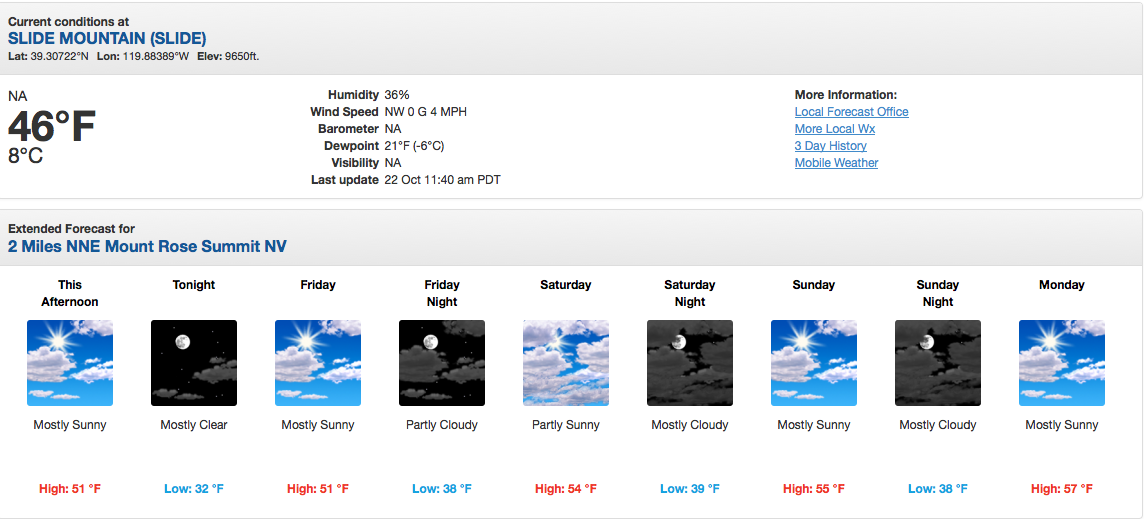Image resolution: width=1144 pixels, height=519 pixels.
Task: Select the Tonight mostly clear moon icon
Action: 194,363
